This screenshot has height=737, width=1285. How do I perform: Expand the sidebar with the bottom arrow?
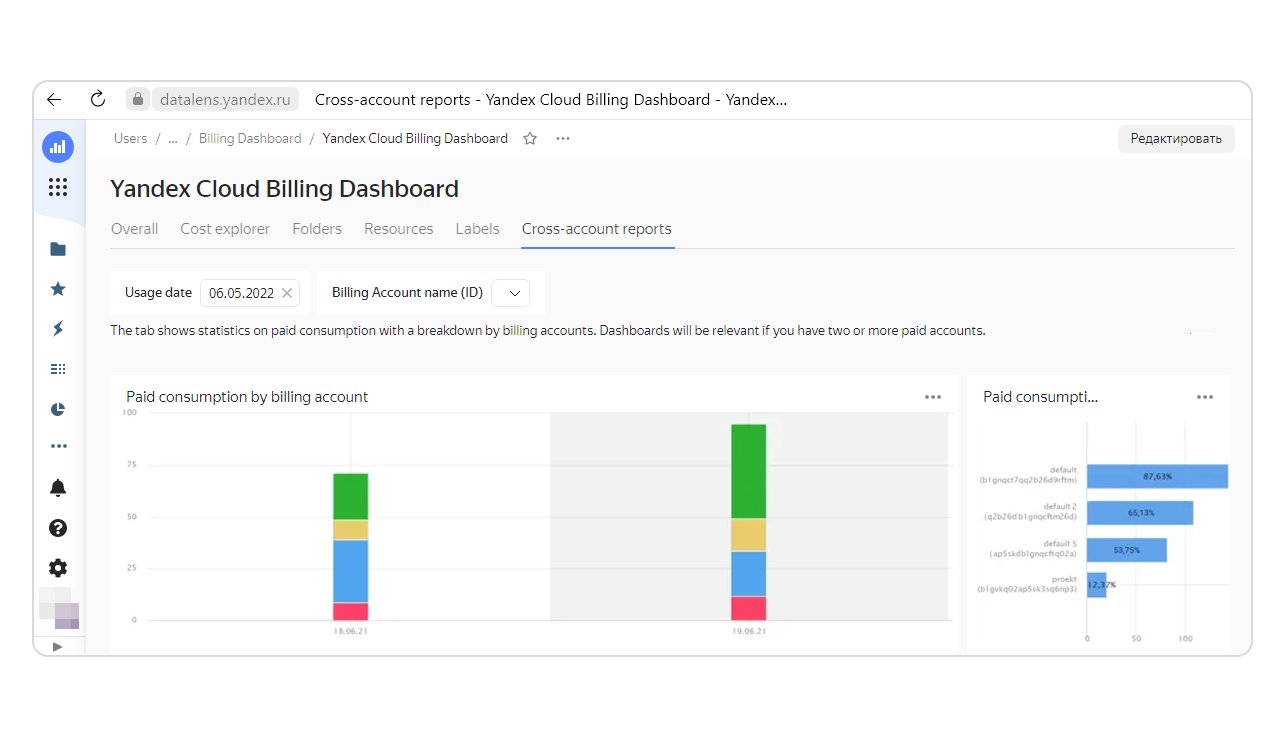(57, 647)
